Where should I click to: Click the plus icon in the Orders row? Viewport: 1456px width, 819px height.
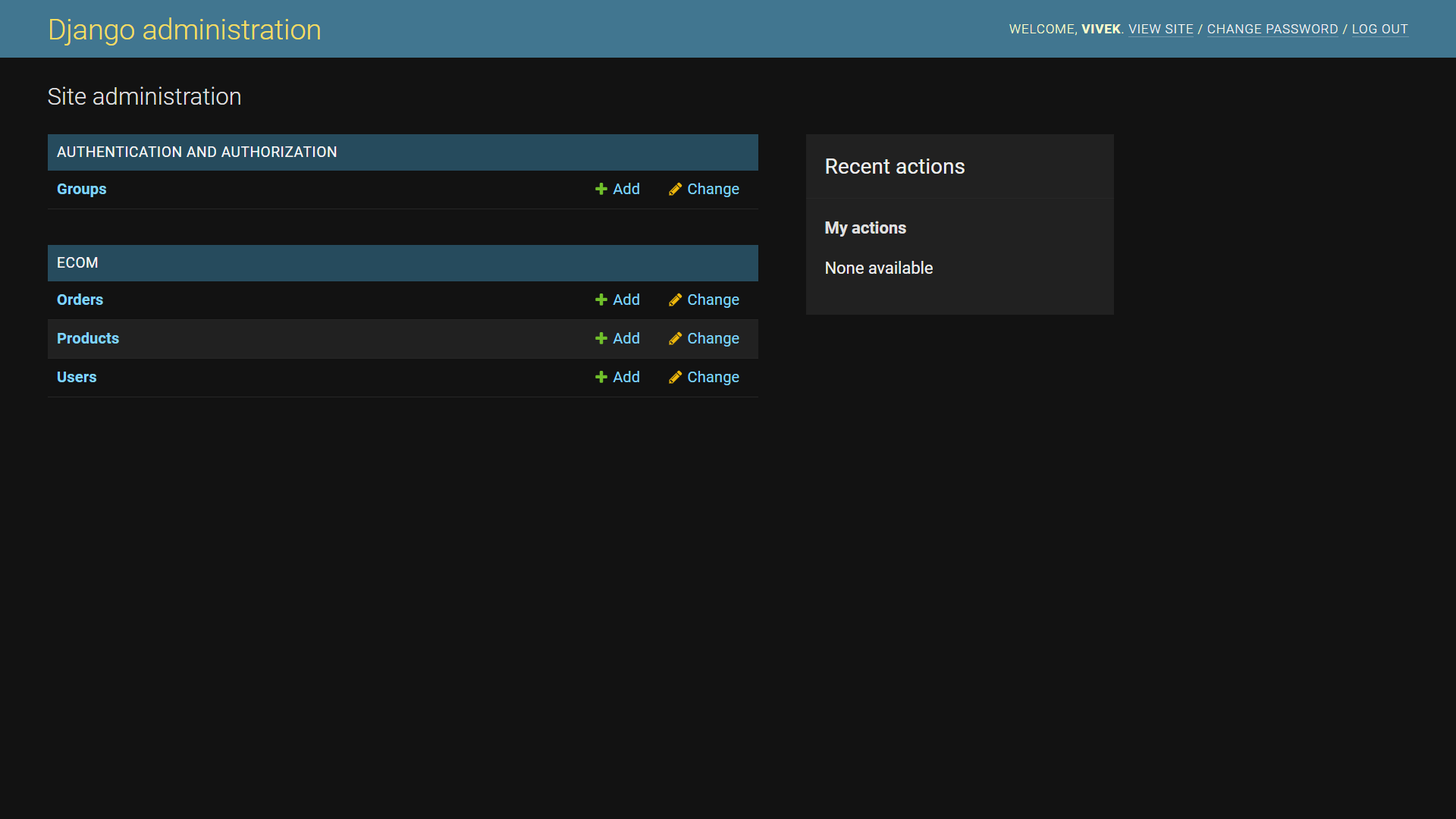(x=601, y=300)
